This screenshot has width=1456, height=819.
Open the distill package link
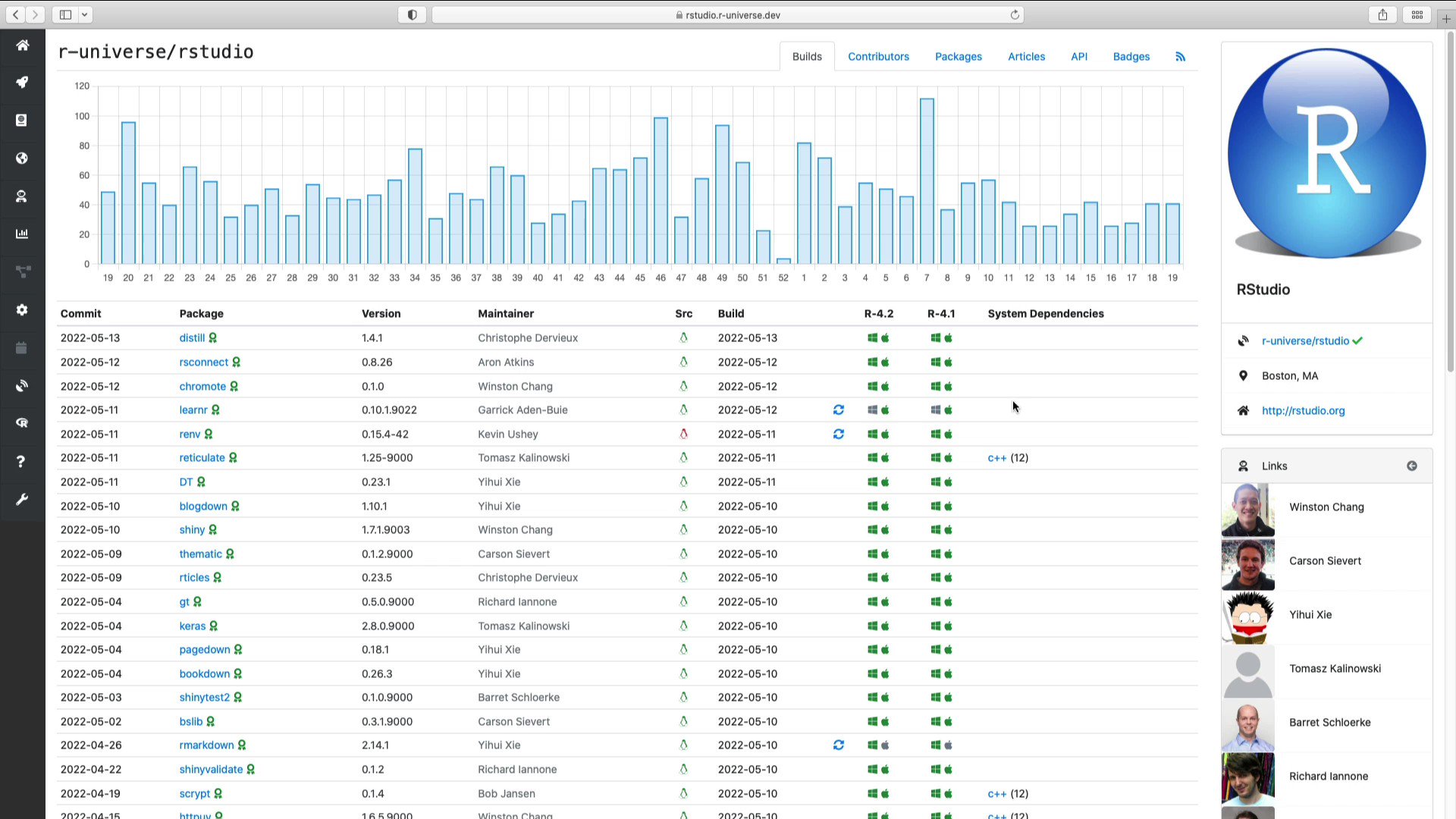click(192, 338)
